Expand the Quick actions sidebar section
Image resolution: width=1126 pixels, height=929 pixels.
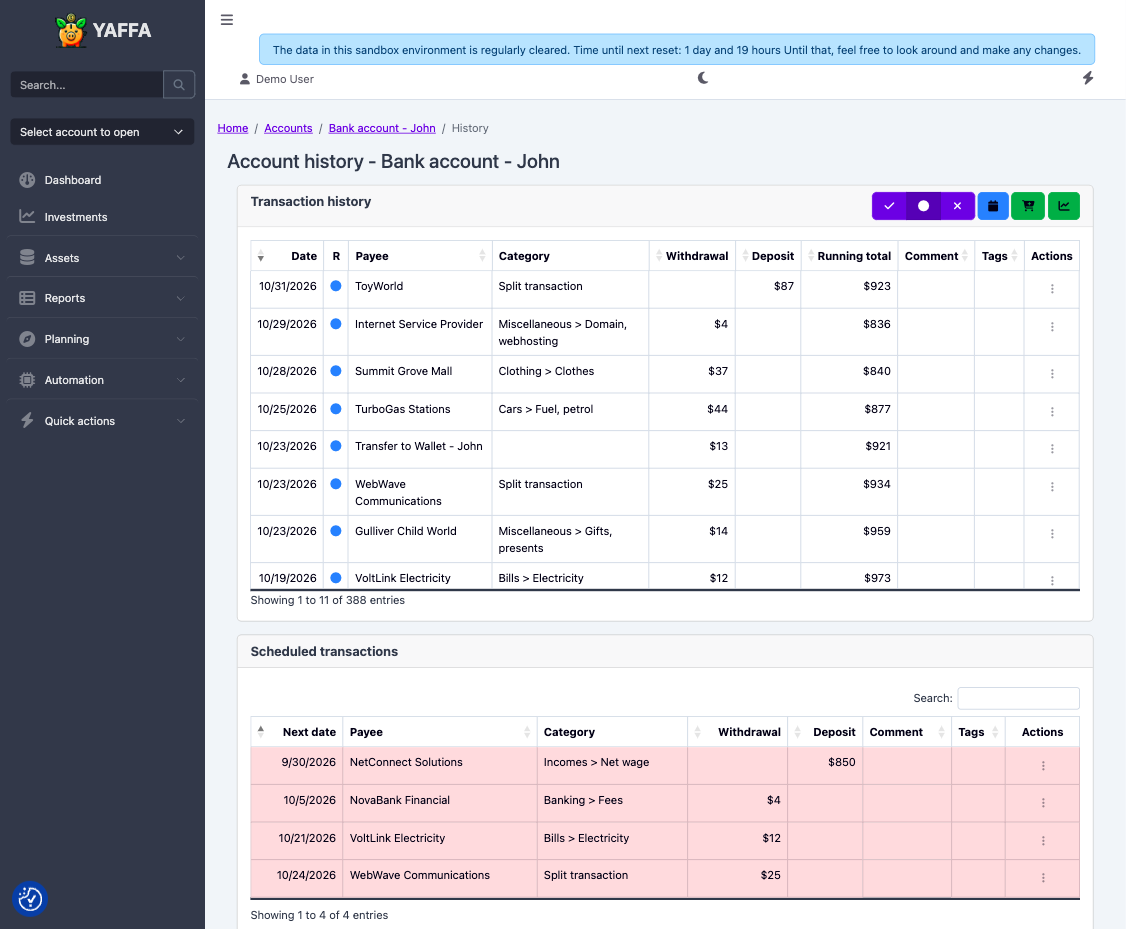click(x=102, y=421)
